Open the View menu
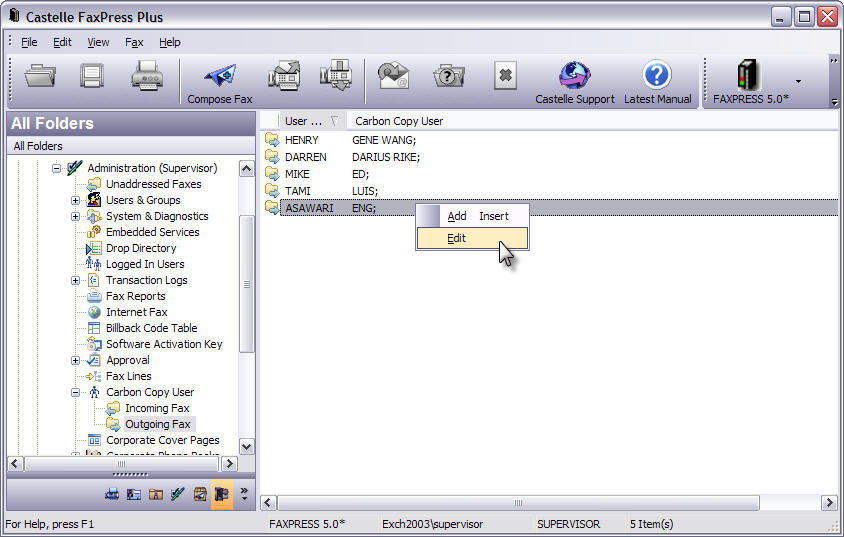Viewport: 844px width, 537px height. pyautogui.click(x=98, y=42)
